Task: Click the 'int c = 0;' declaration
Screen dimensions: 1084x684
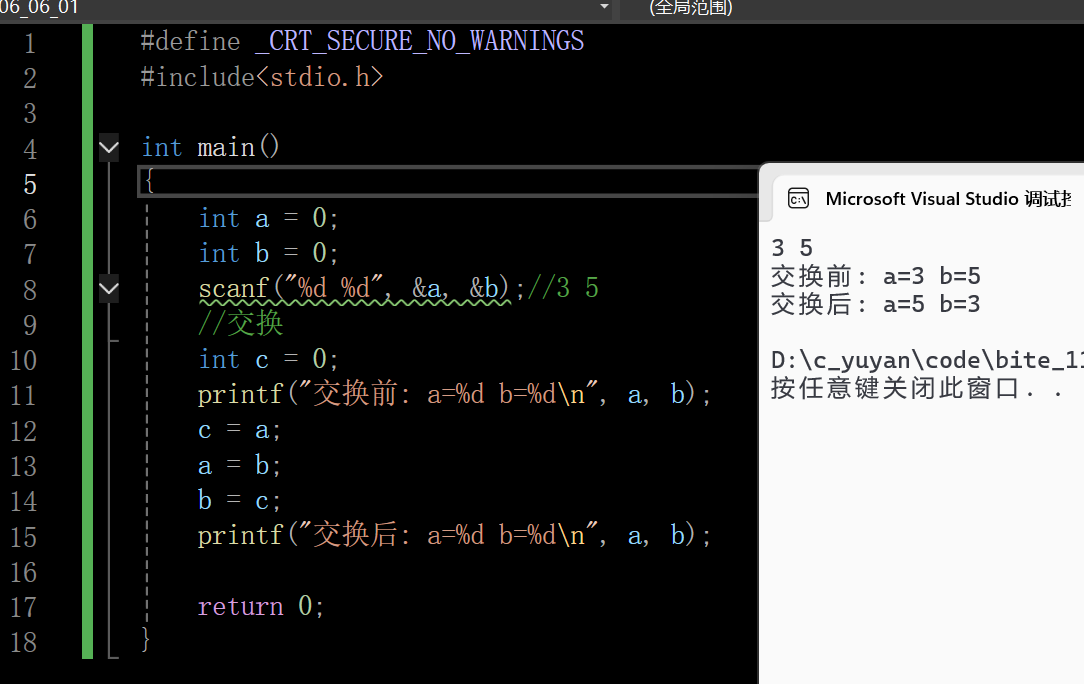Action: pos(268,359)
